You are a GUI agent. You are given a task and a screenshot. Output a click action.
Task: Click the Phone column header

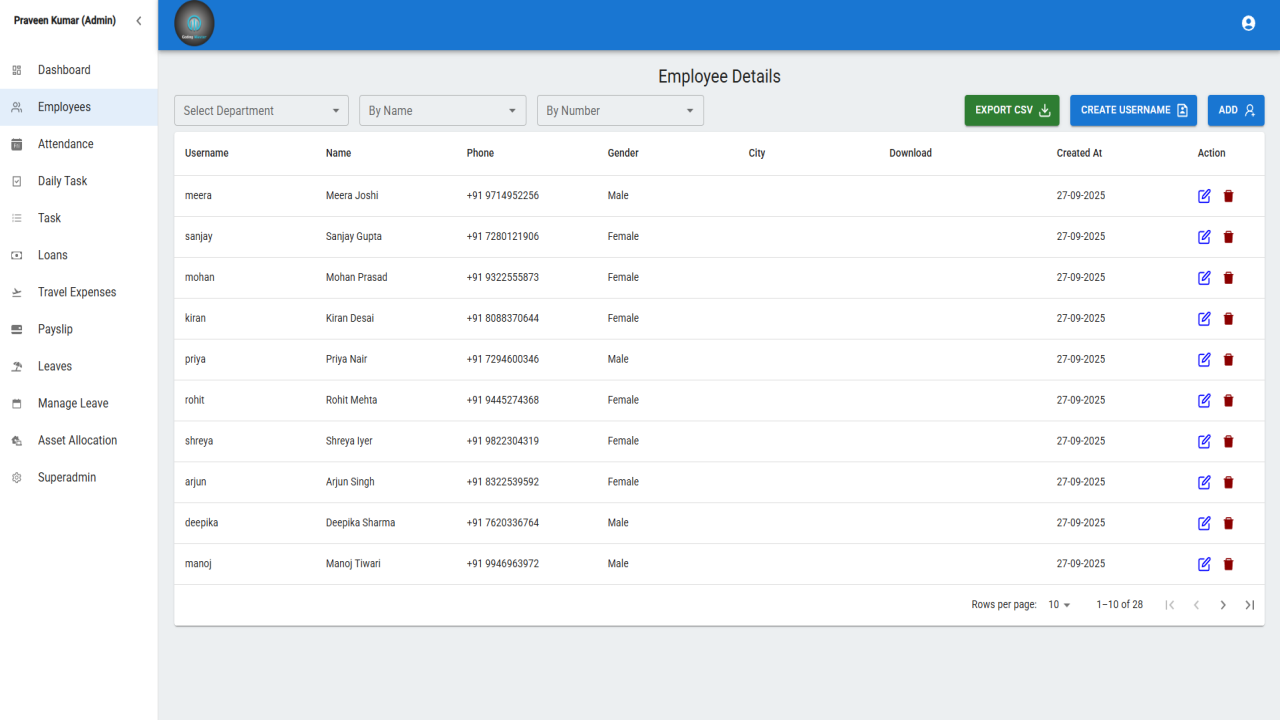(x=480, y=153)
